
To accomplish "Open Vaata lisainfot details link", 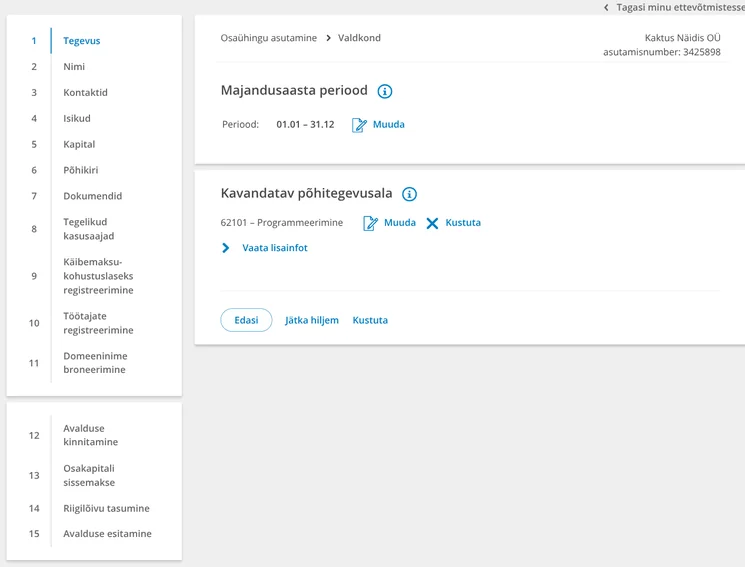I will tap(275, 248).
